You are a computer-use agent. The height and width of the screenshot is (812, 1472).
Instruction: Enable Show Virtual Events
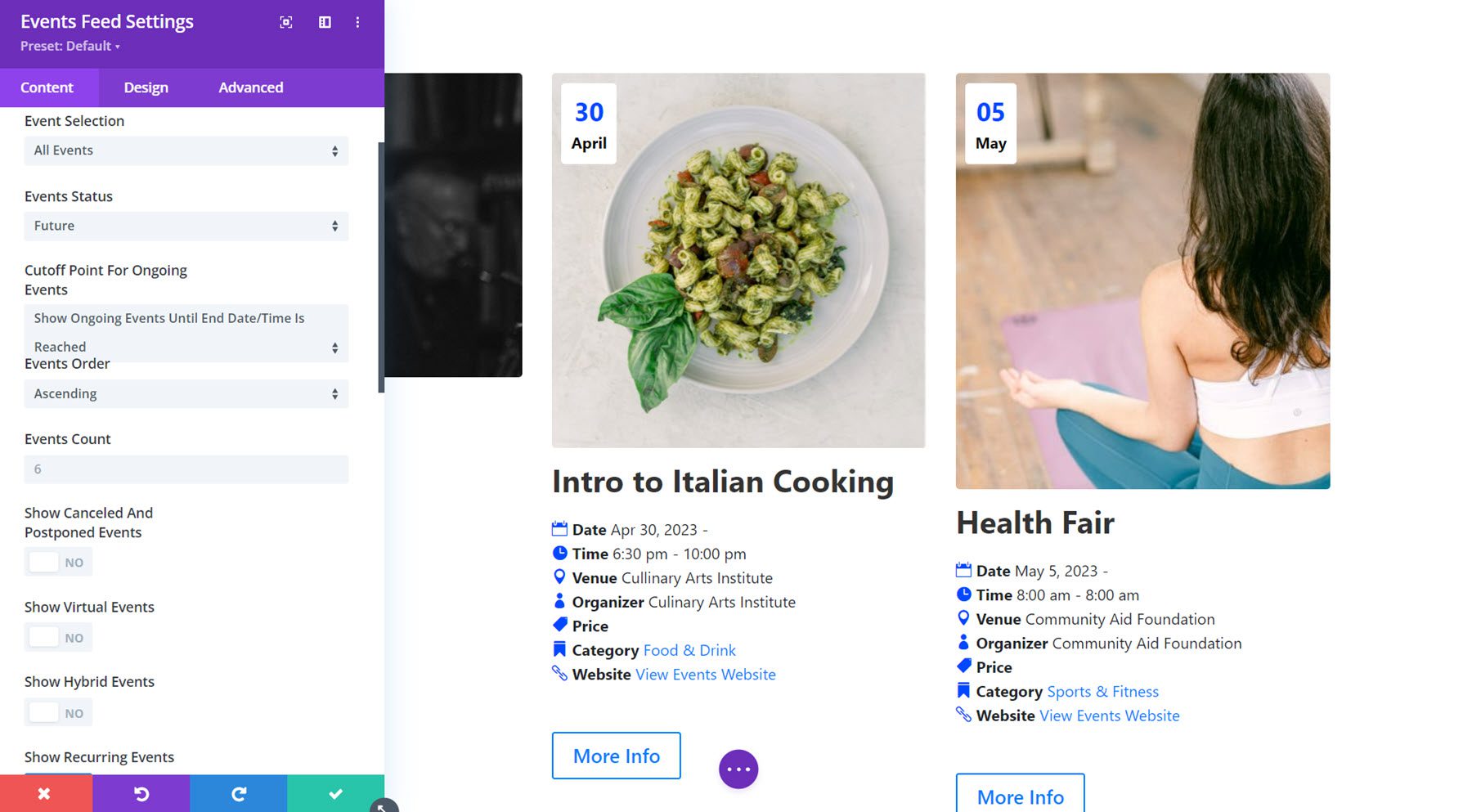click(x=58, y=636)
